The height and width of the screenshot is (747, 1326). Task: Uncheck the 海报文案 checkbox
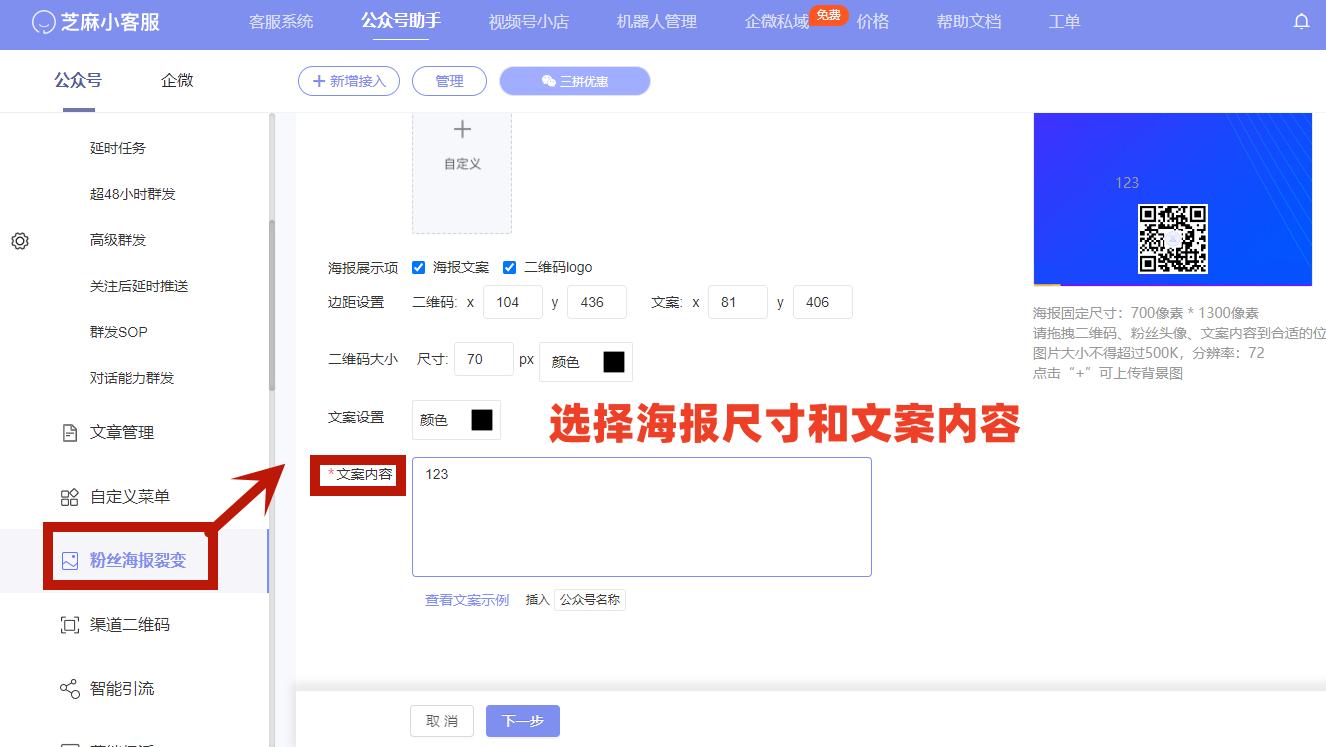418,267
